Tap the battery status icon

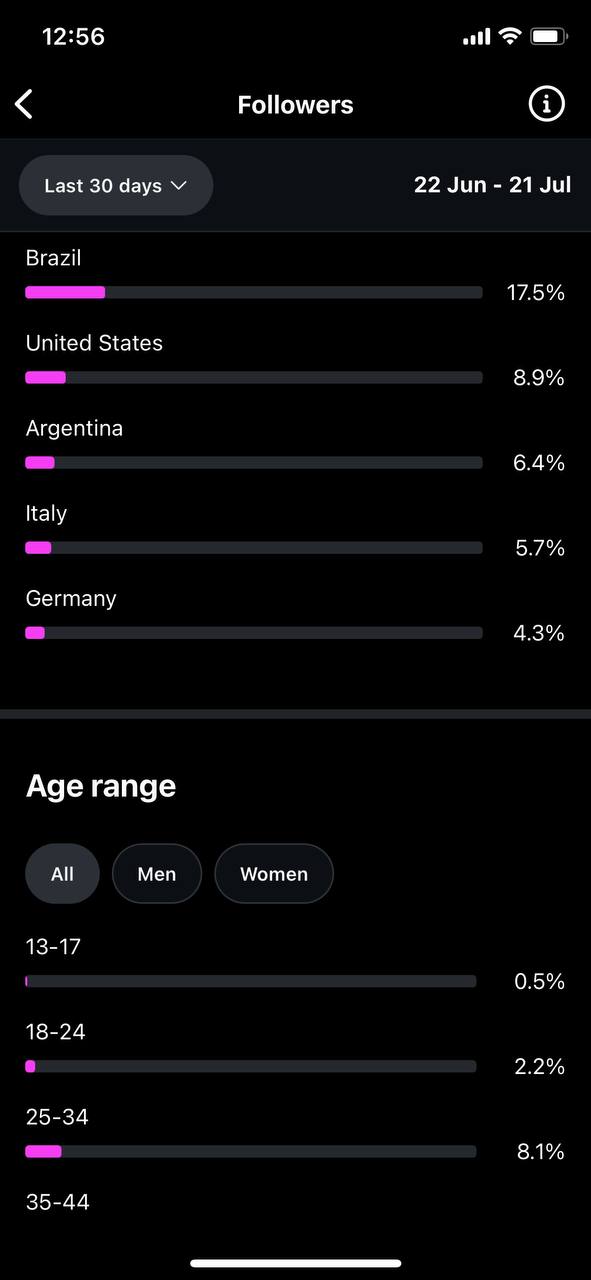click(x=549, y=37)
